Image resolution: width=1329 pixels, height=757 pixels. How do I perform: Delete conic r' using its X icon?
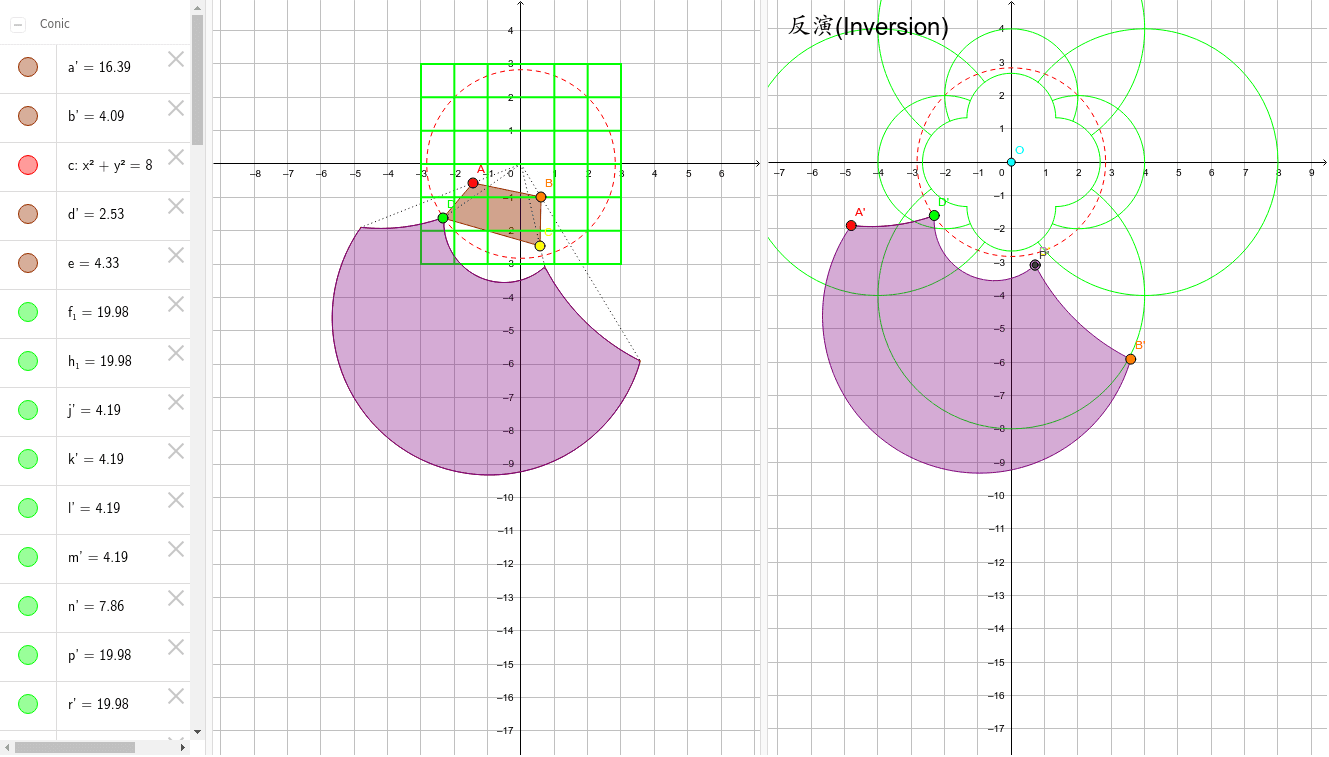pos(176,697)
